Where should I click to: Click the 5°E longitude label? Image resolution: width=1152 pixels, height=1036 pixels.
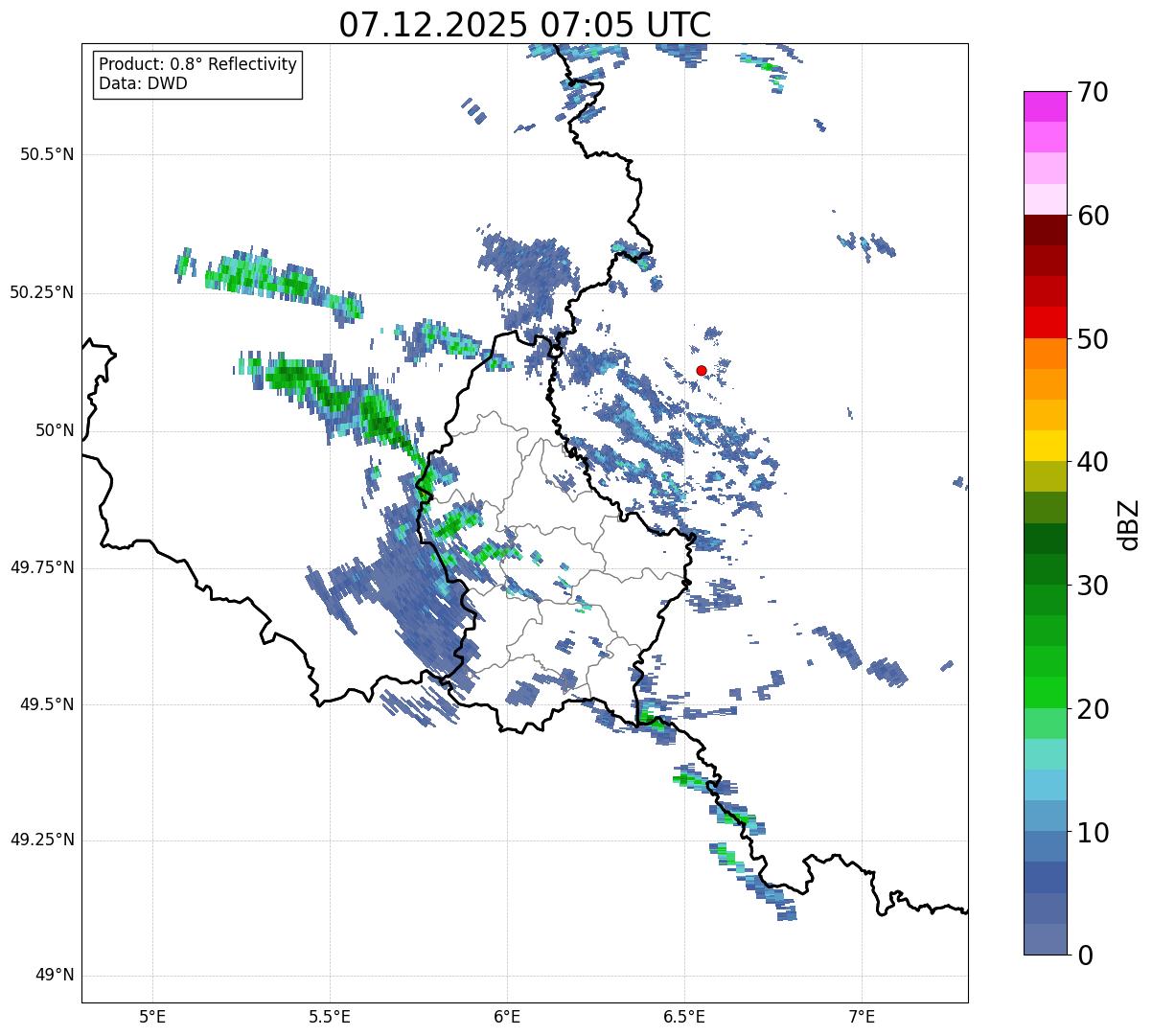tap(152, 1017)
